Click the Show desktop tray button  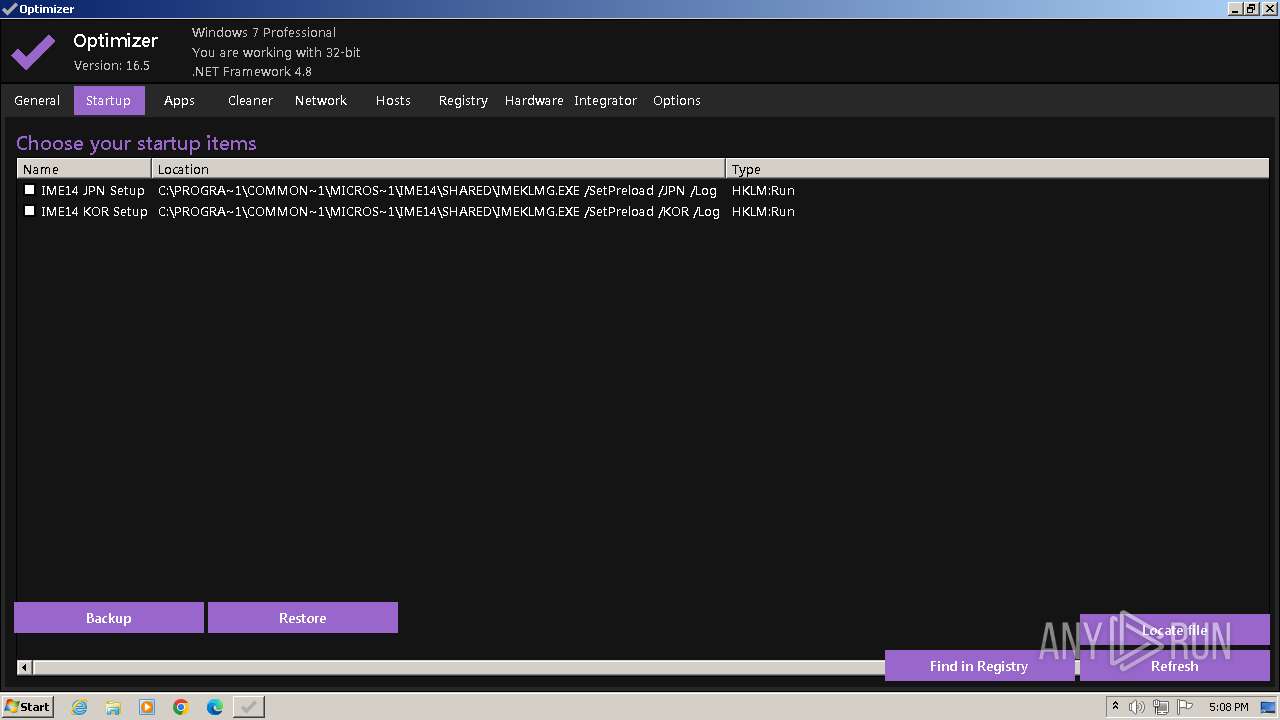(x=1268, y=707)
